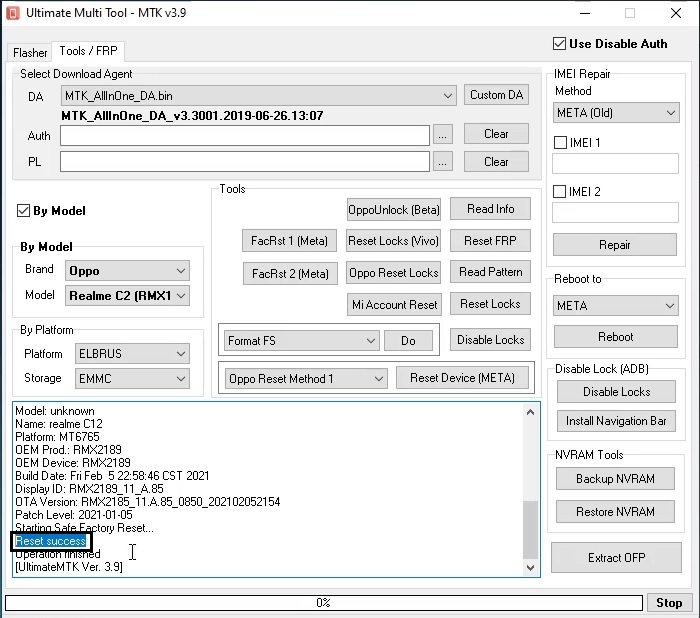The width and height of the screenshot is (700, 618).
Task: Click the Reboot button
Action: click(x=616, y=337)
